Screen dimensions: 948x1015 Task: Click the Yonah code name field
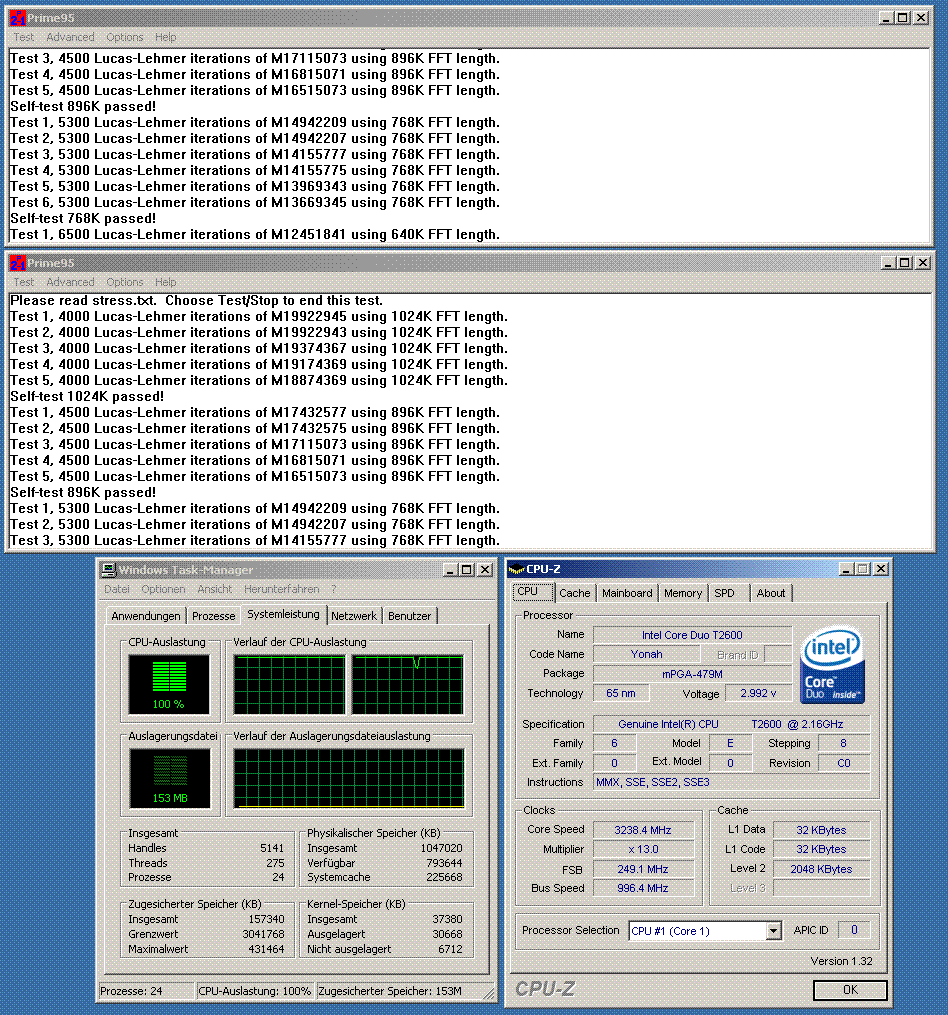click(x=646, y=654)
